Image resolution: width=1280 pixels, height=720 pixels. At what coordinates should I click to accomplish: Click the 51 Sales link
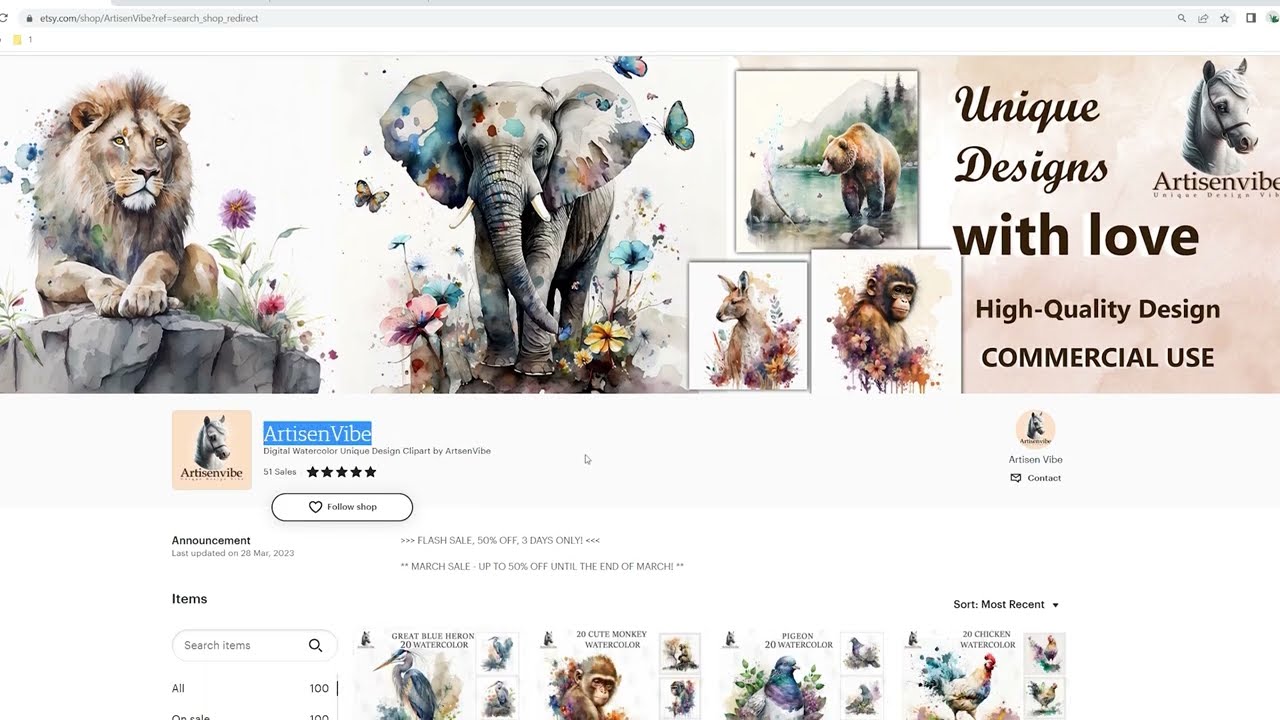(x=280, y=472)
